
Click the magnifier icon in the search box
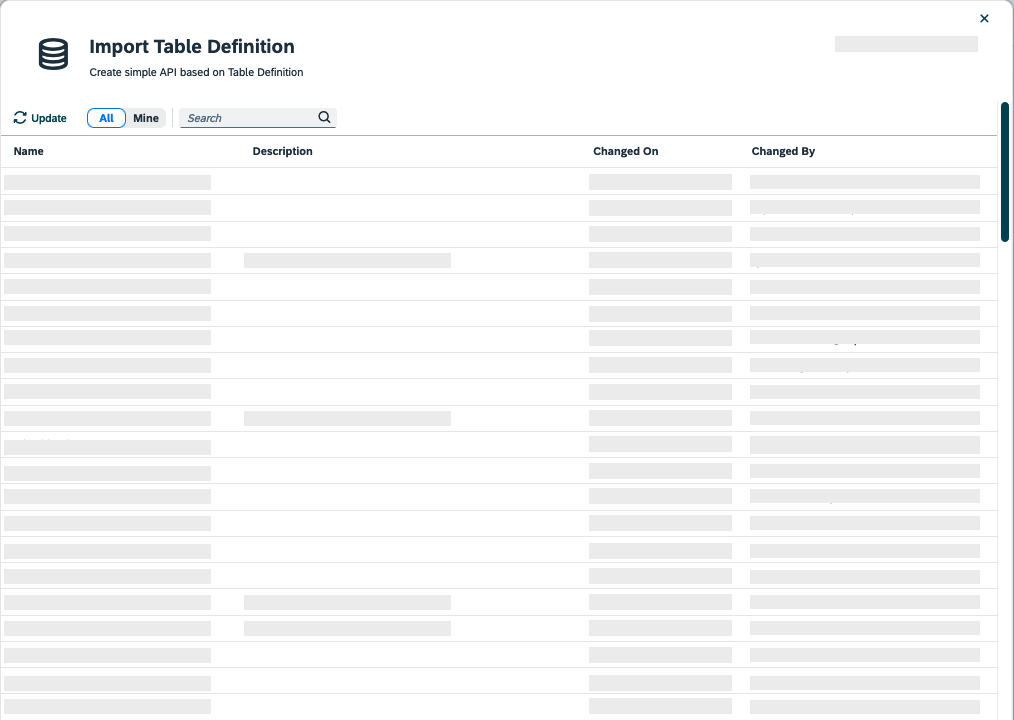[324, 117]
